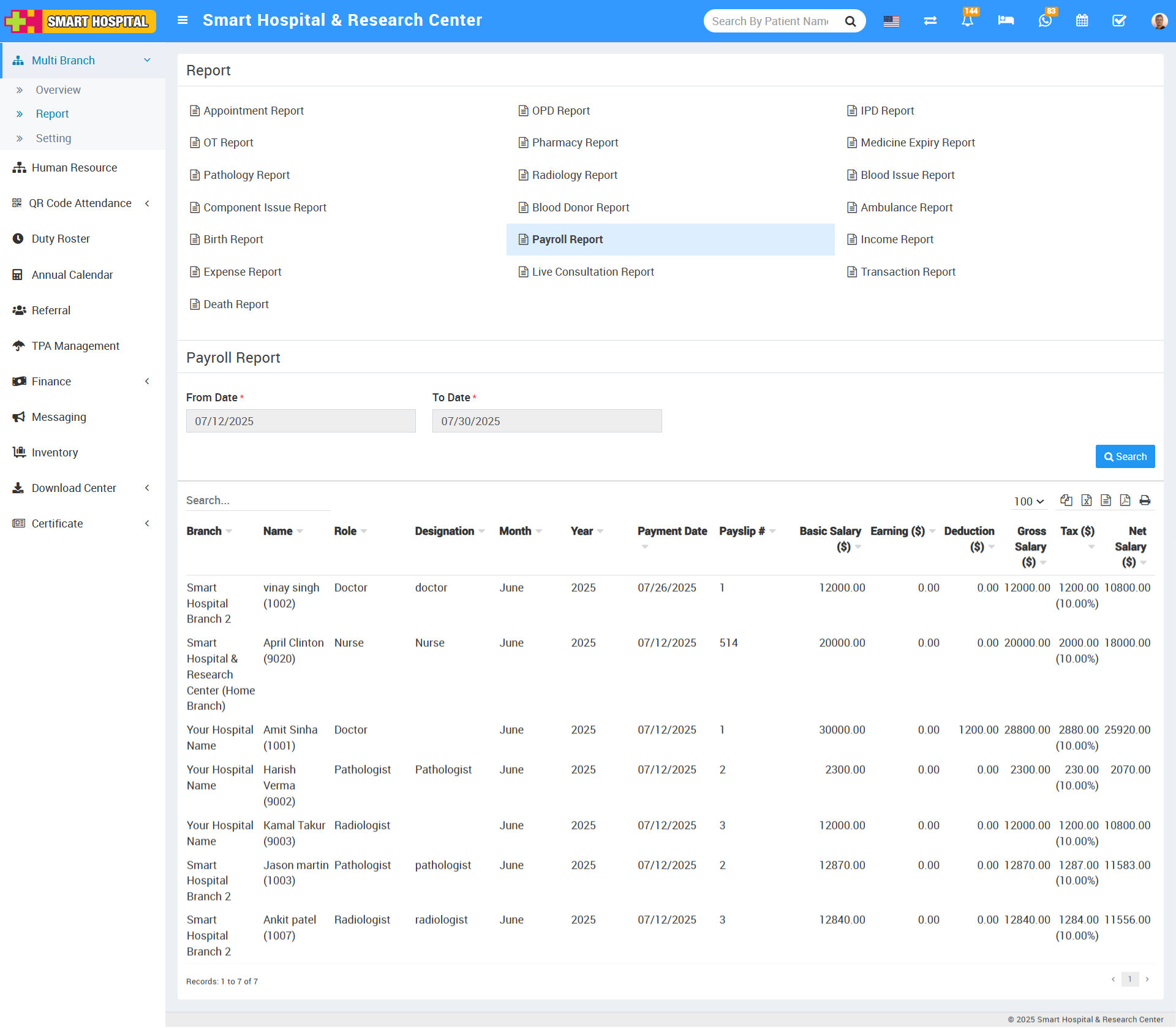The width and height of the screenshot is (1176, 1028).
Task: Open Blood Donor Report link
Action: pos(574,208)
